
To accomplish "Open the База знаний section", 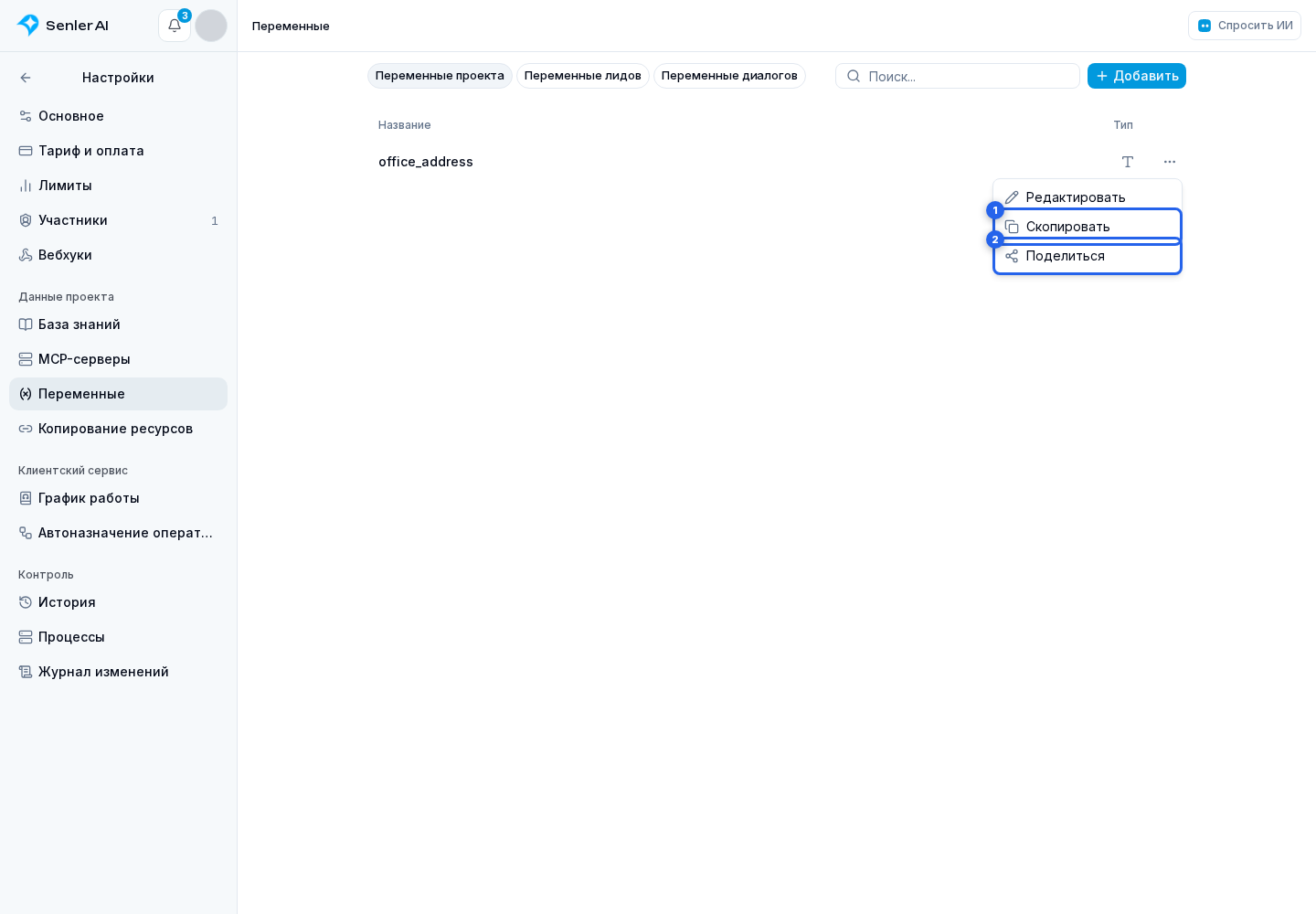I will click(118, 324).
